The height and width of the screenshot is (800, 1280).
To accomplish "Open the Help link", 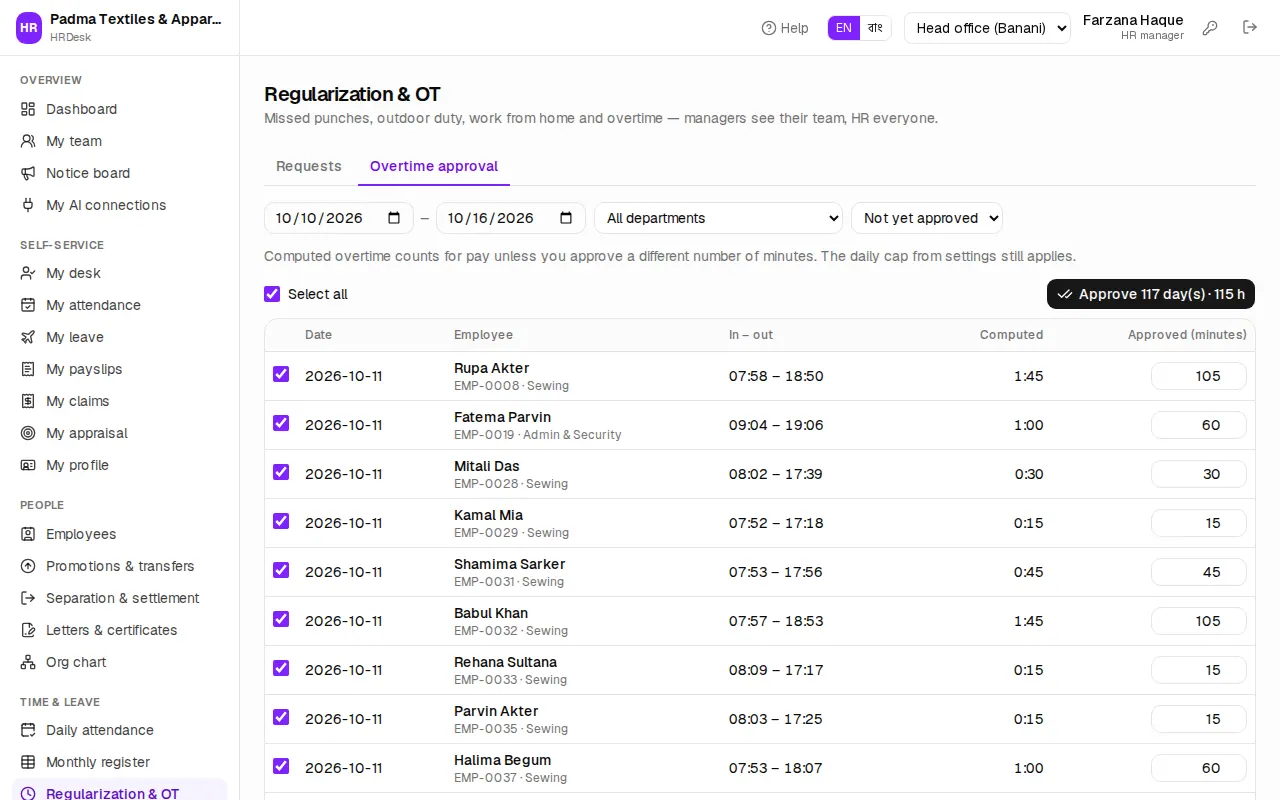I will 785,28.
